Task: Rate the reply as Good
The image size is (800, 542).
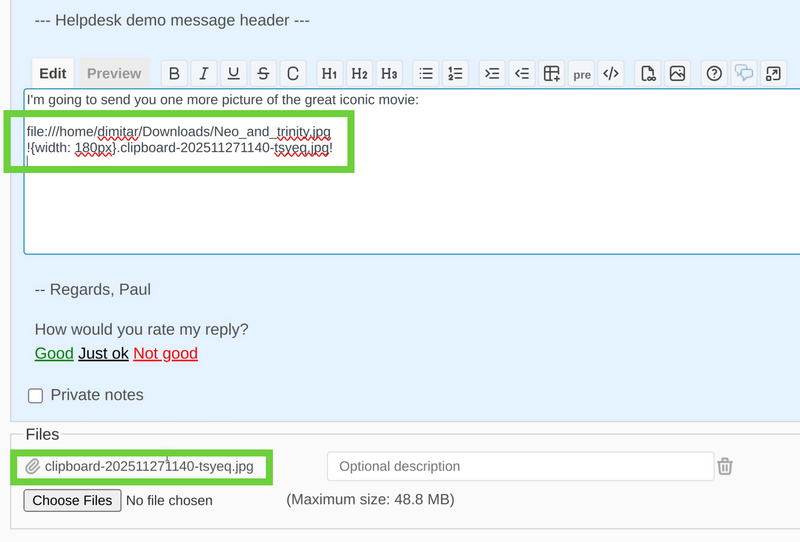Action: 54,353
